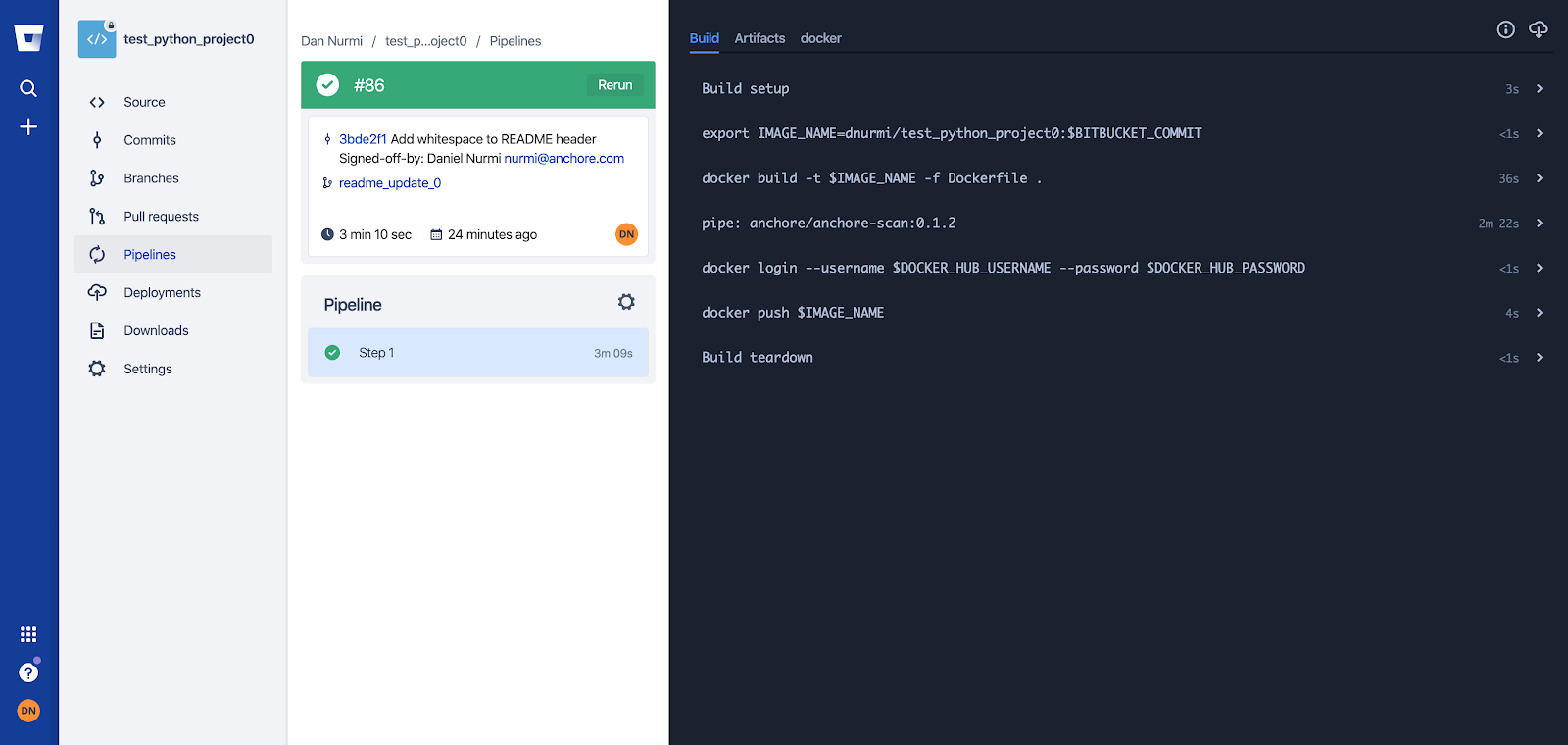Click the 2m 22s duration text
Image resolution: width=1568 pixels, height=745 pixels.
1498,223
